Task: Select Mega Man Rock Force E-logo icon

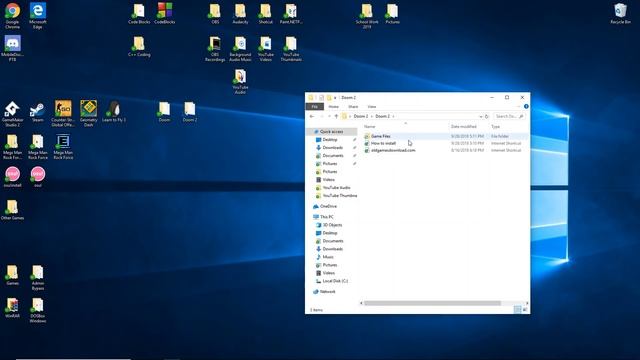Action: 63,147
